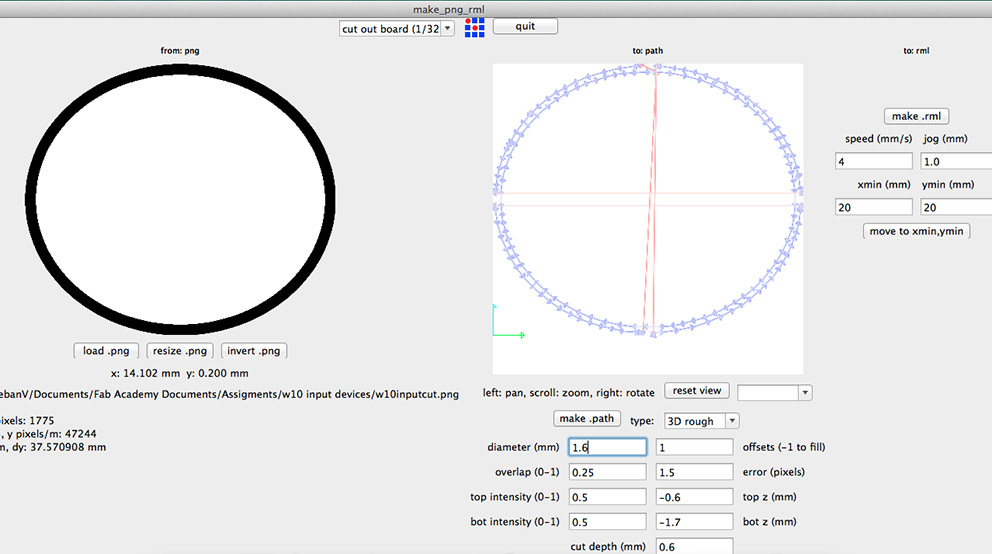Click the overlap field showing 0.25
This screenshot has width=992, height=554.
tap(607, 472)
